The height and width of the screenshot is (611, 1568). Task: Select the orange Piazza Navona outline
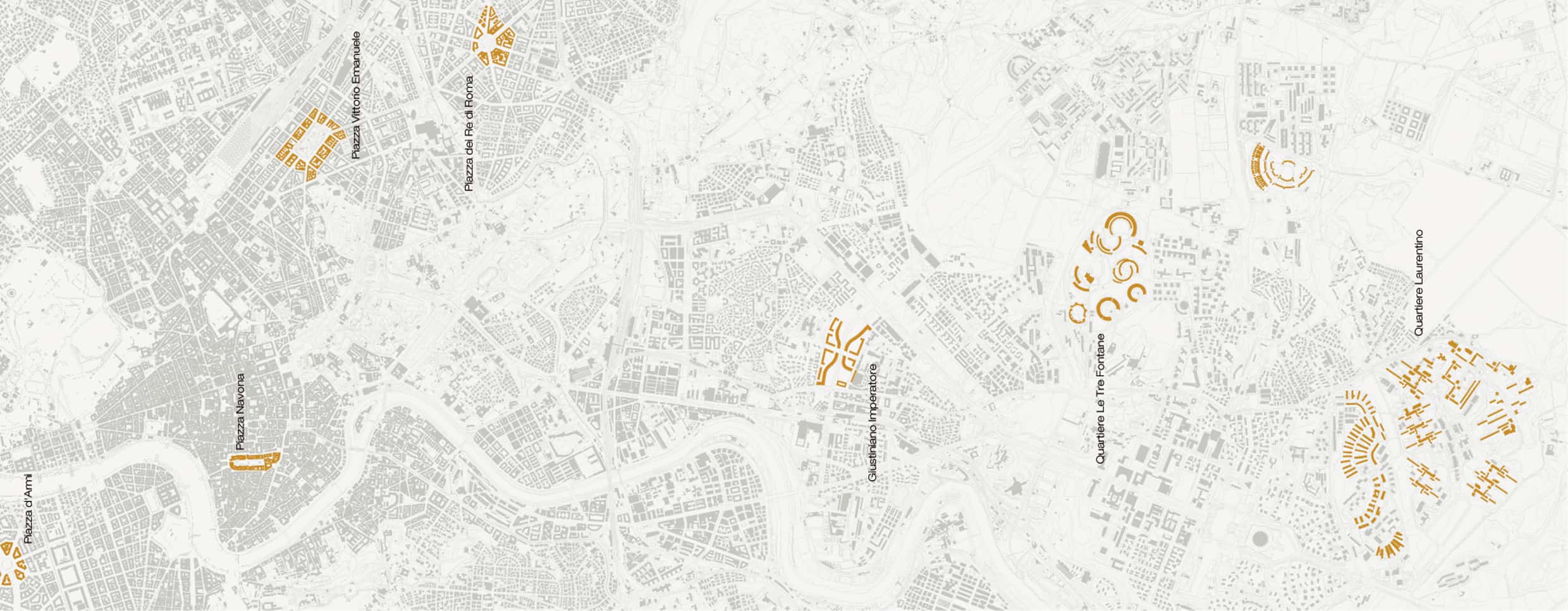pyautogui.click(x=255, y=461)
